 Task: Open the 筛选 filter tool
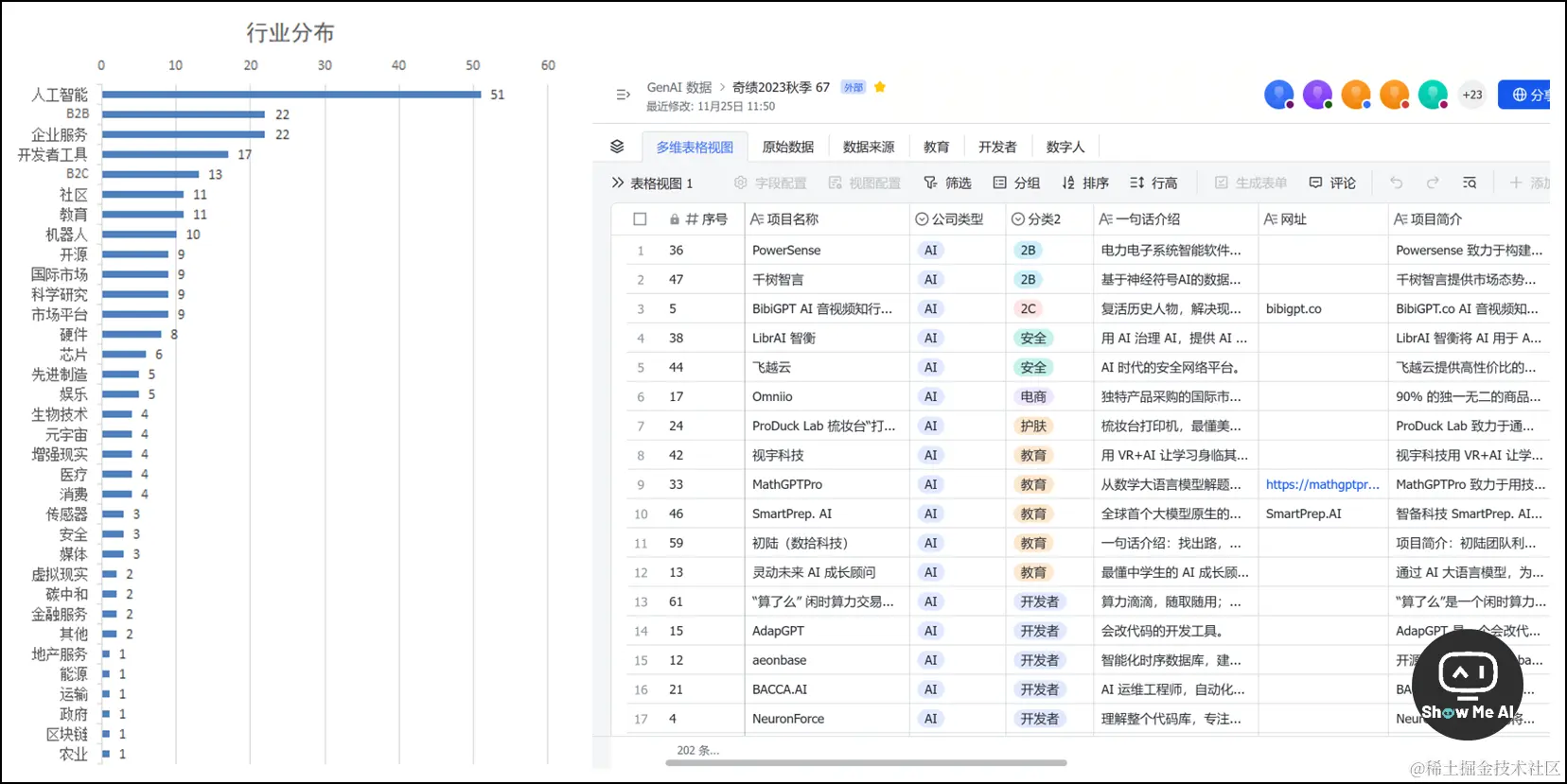pos(947,183)
